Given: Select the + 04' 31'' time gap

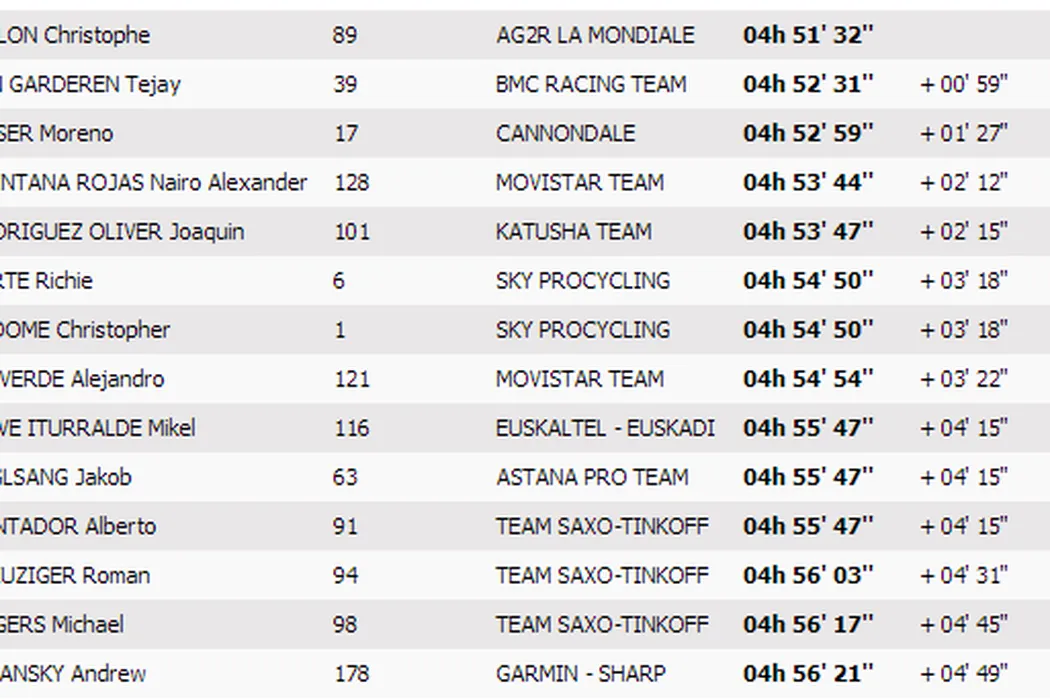Looking at the screenshot, I should tap(963, 574).
